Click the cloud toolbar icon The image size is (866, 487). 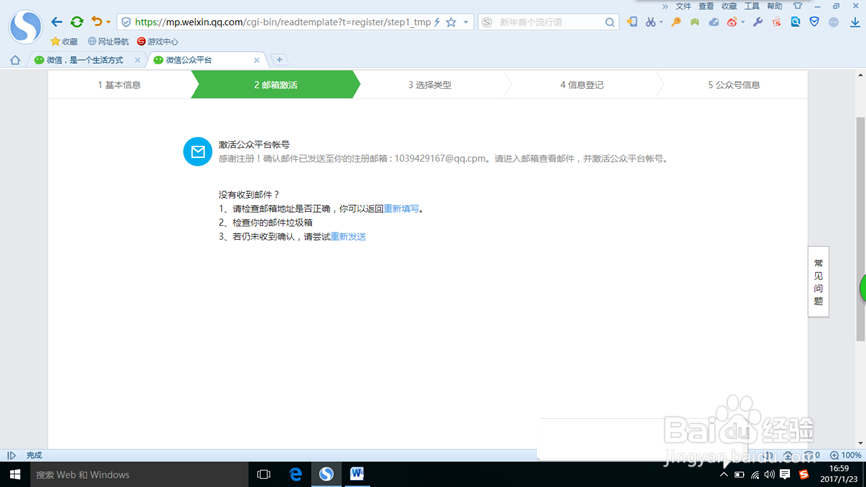(714, 22)
